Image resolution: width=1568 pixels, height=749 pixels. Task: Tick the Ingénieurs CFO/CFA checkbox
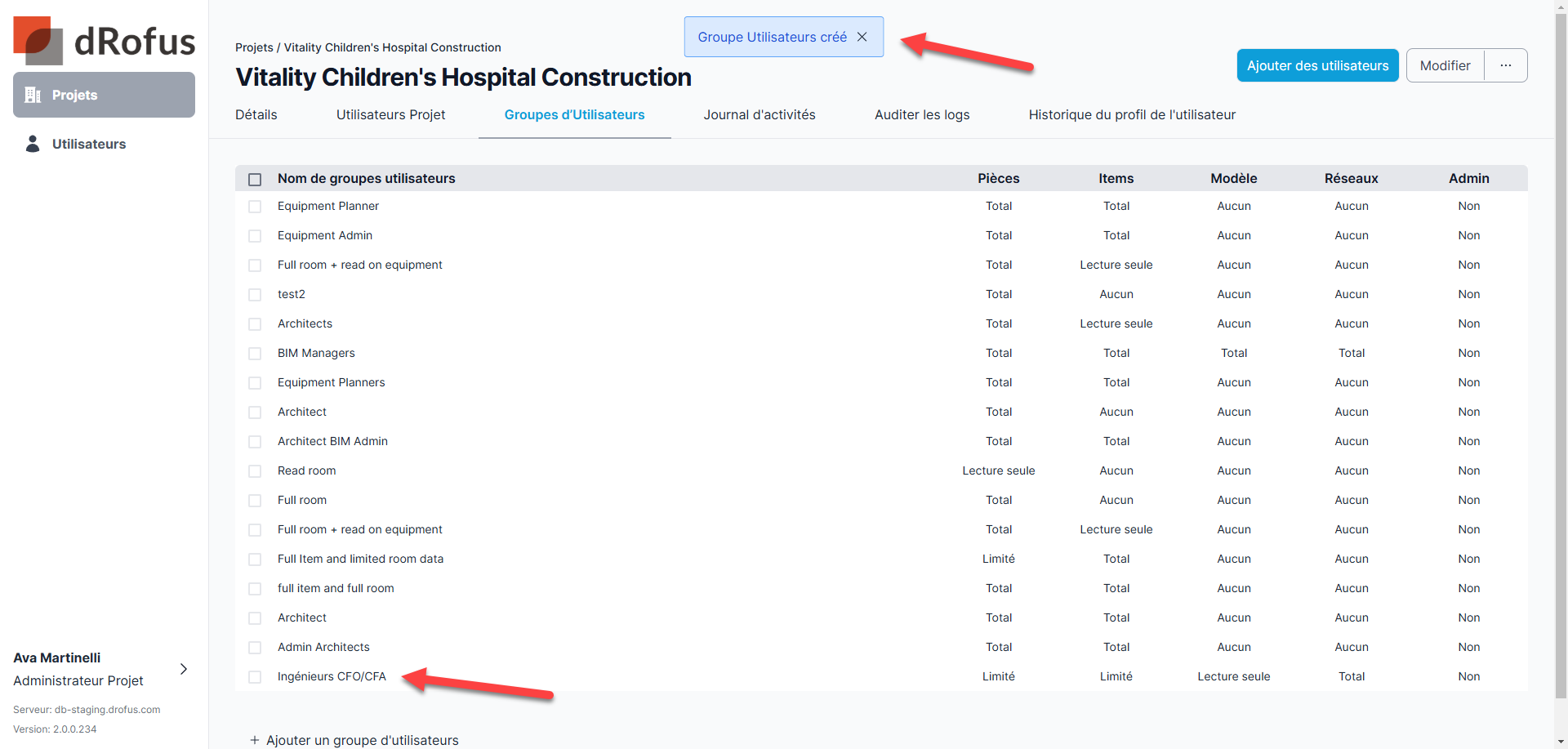pyautogui.click(x=255, y=677)
